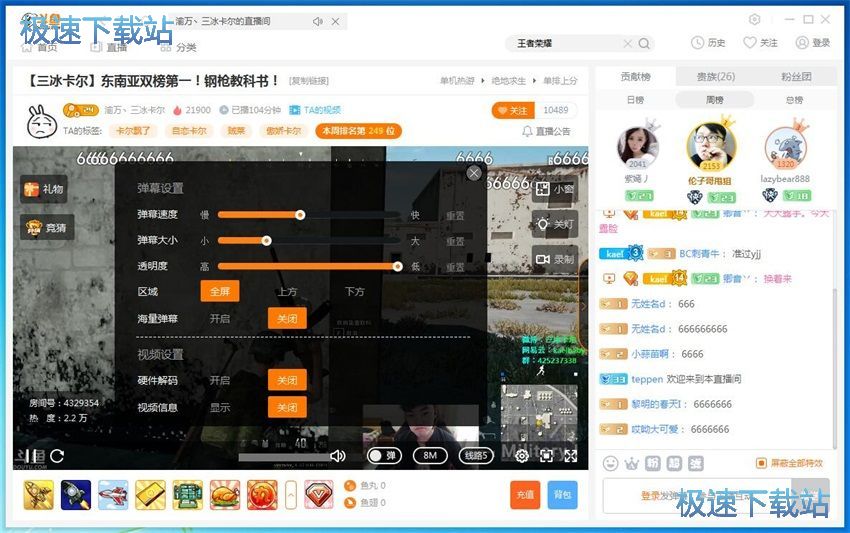Send the rocket gift
The image size is (850, 533).
tap(38, 495)
